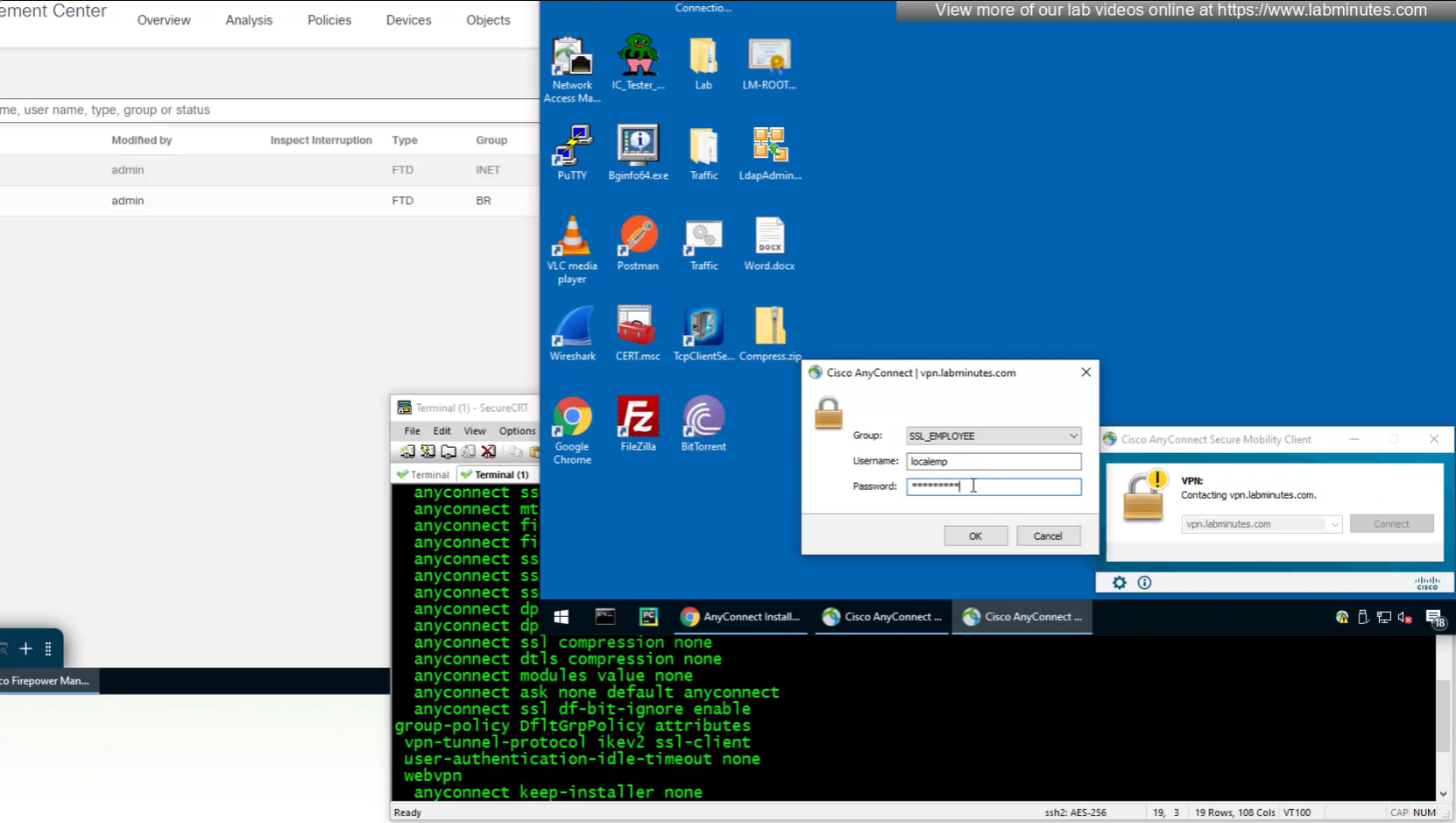Image resolution: width=1456 pixels, height=823 pixels.
Task: Open the BitTorrent desktop icon
Action: tap(703, 422)
